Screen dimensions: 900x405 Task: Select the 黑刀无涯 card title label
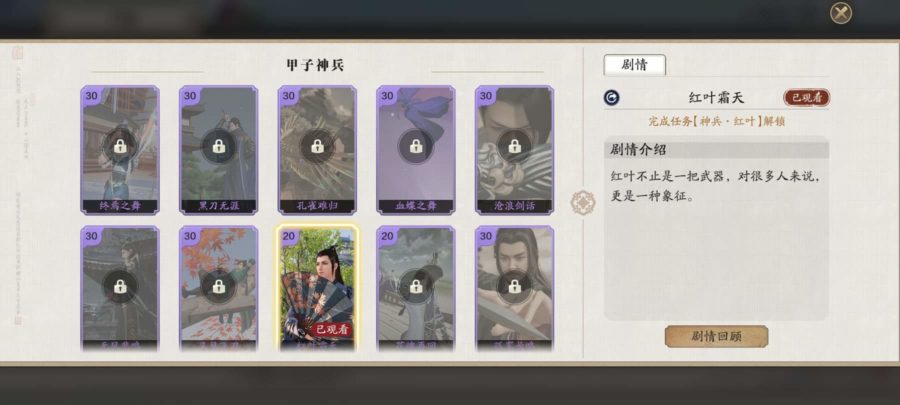pyautogui.click(x=219, y=206)
